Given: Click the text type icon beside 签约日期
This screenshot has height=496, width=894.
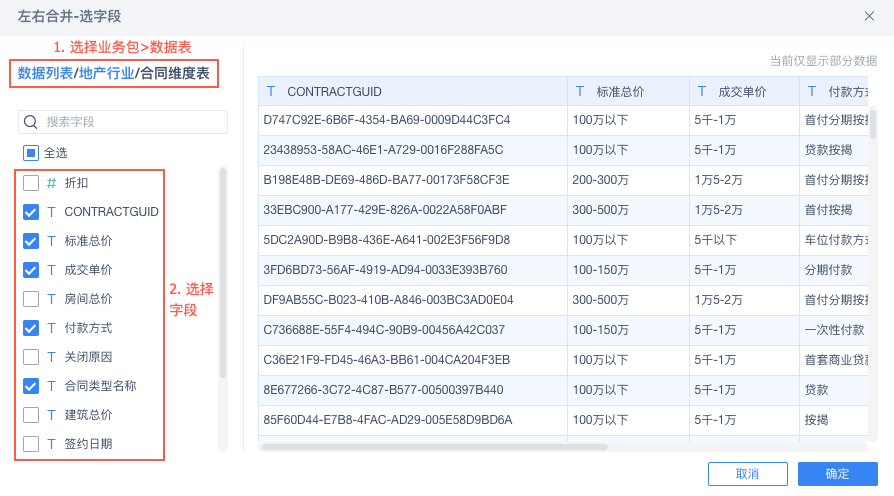Looking at the screenshot, I should 51,443.
